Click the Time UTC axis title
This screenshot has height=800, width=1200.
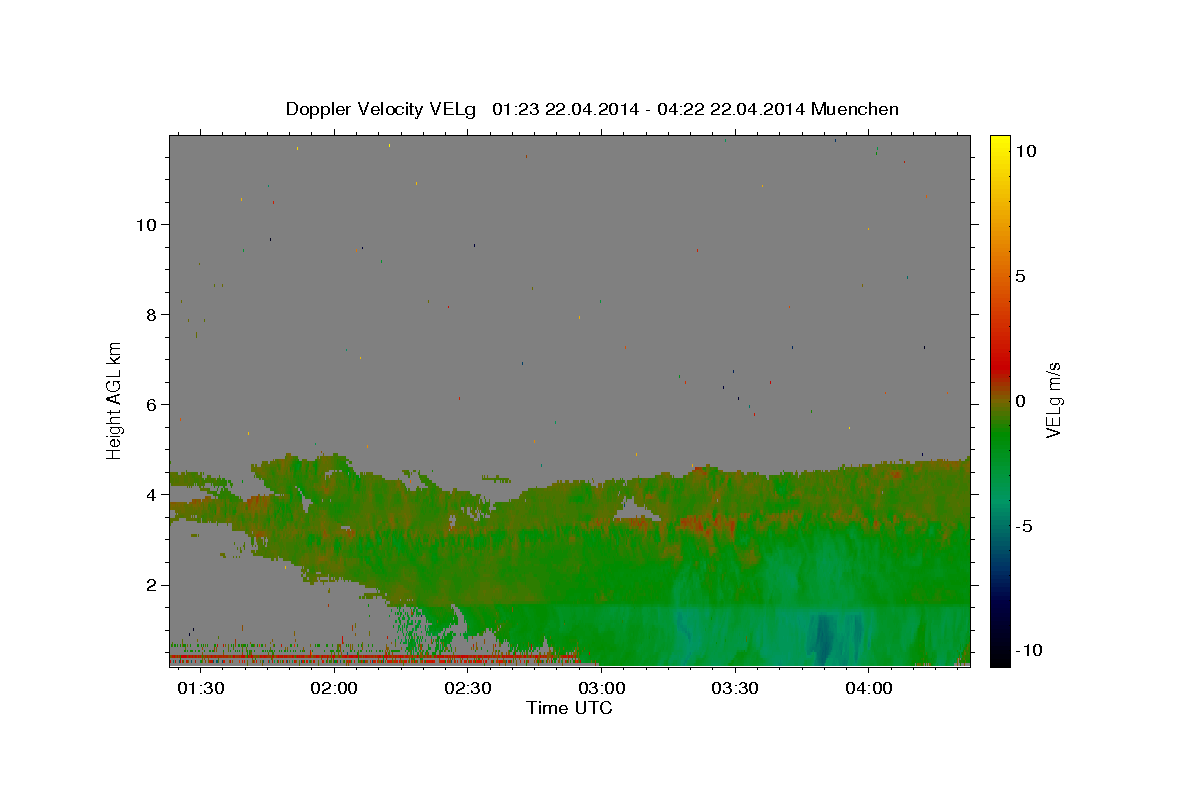pos(569,708)
